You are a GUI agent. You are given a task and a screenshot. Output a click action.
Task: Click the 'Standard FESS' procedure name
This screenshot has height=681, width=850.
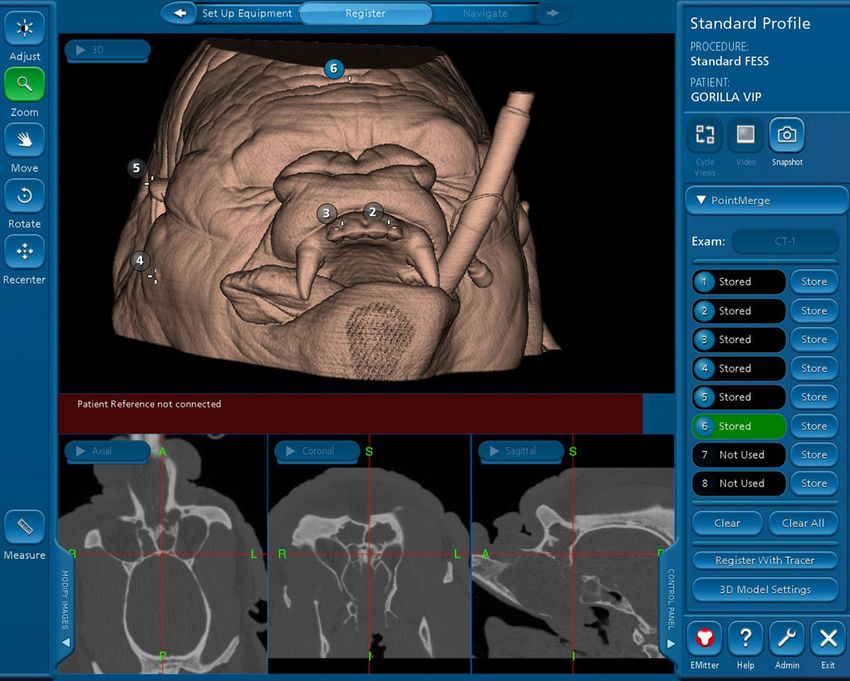pyautogui.click(x=730, y=61)
